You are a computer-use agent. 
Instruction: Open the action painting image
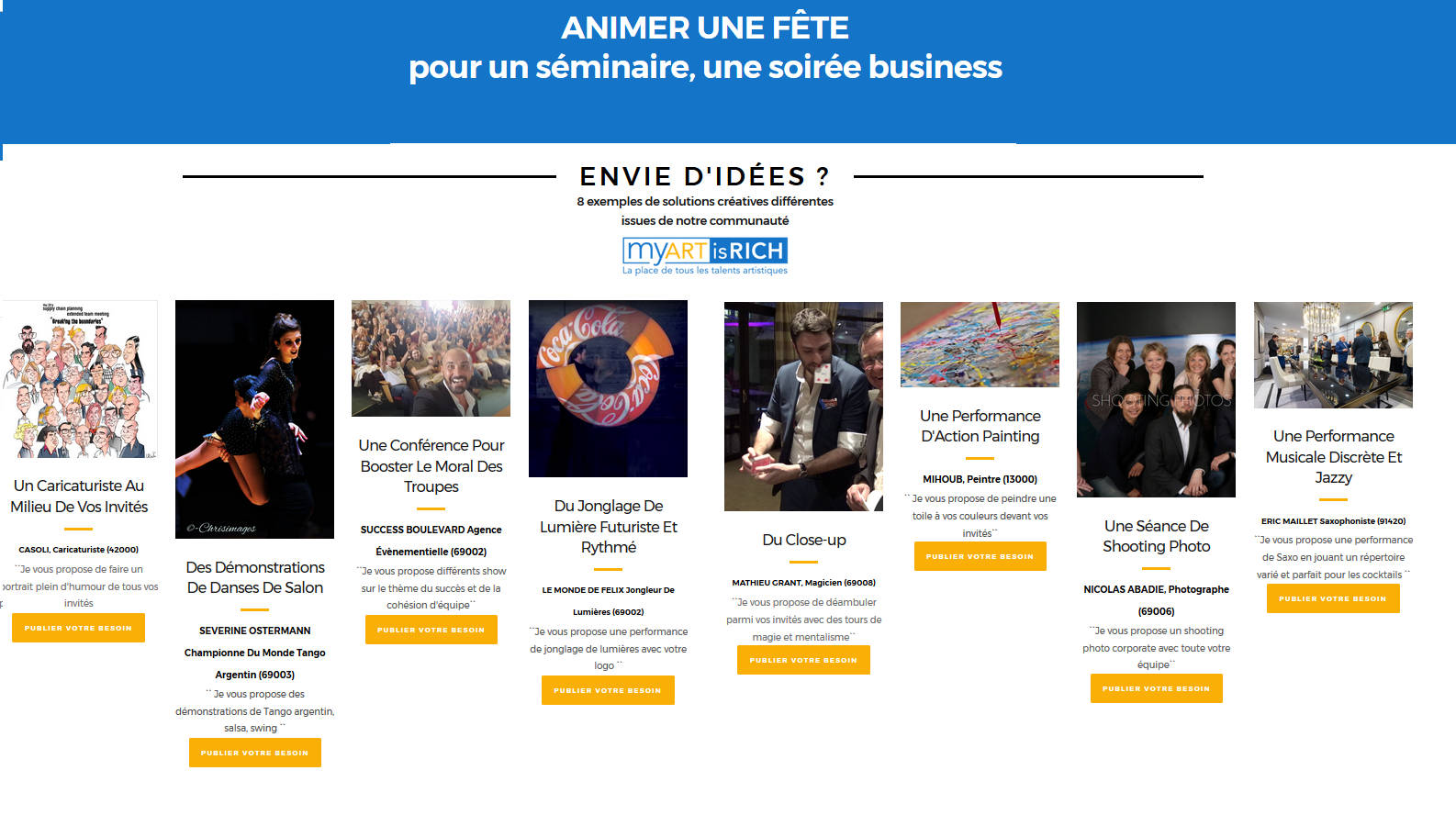980,344
